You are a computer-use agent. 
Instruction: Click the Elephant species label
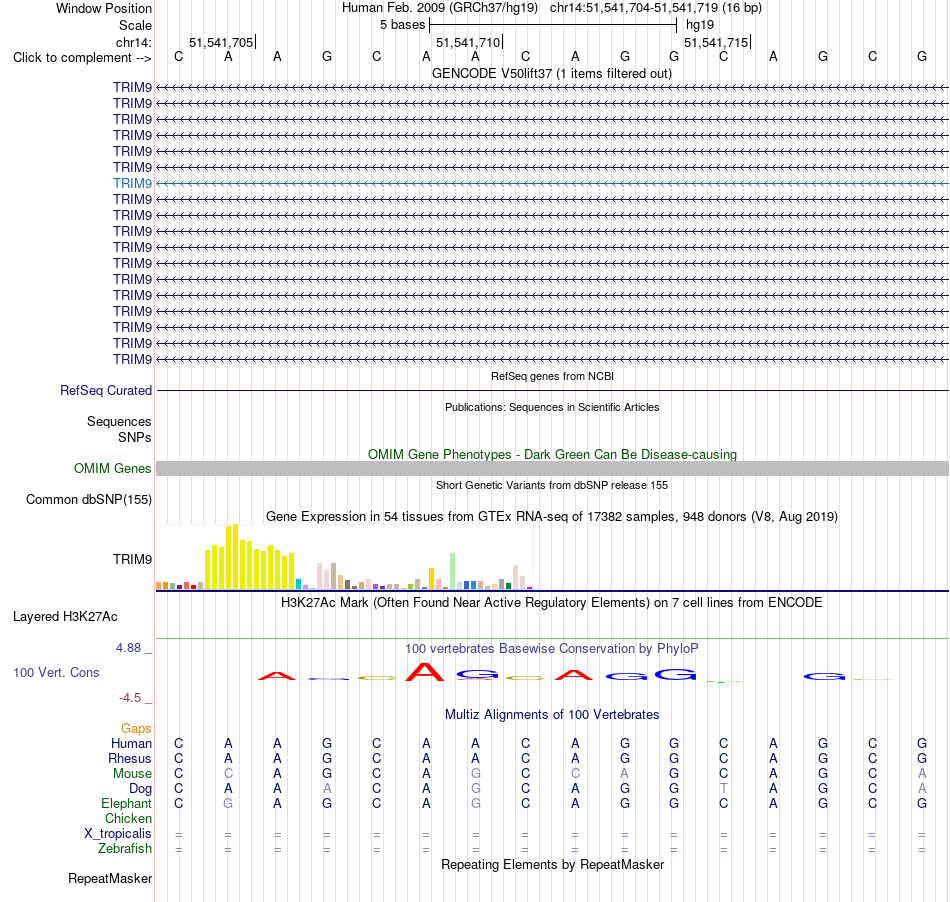point(126,804)
